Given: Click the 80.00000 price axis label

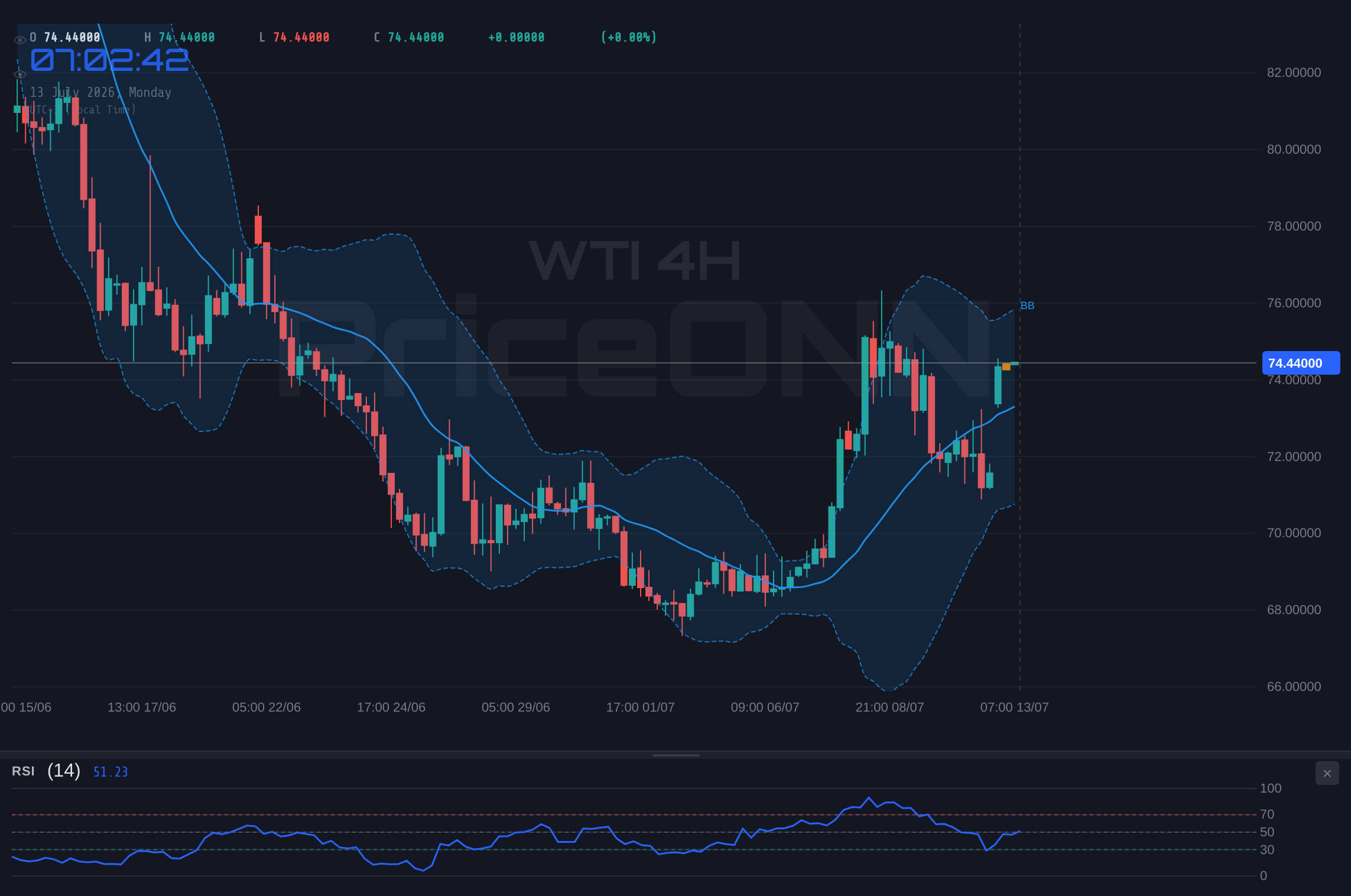Looking at the screenshot, I should (x=1294, y=150).
